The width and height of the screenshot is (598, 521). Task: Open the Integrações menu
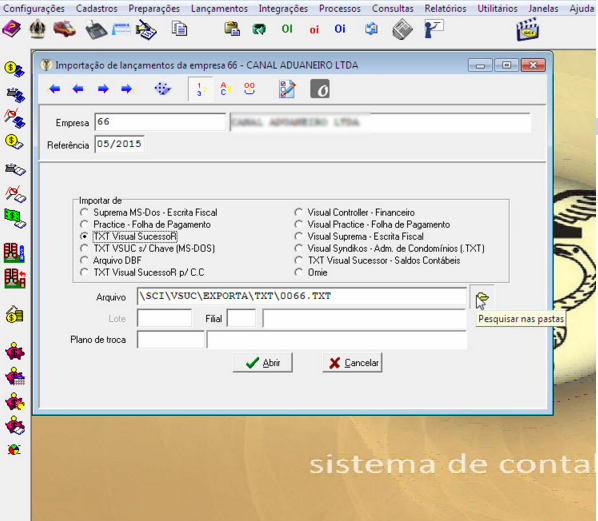(x=283, y=8)
